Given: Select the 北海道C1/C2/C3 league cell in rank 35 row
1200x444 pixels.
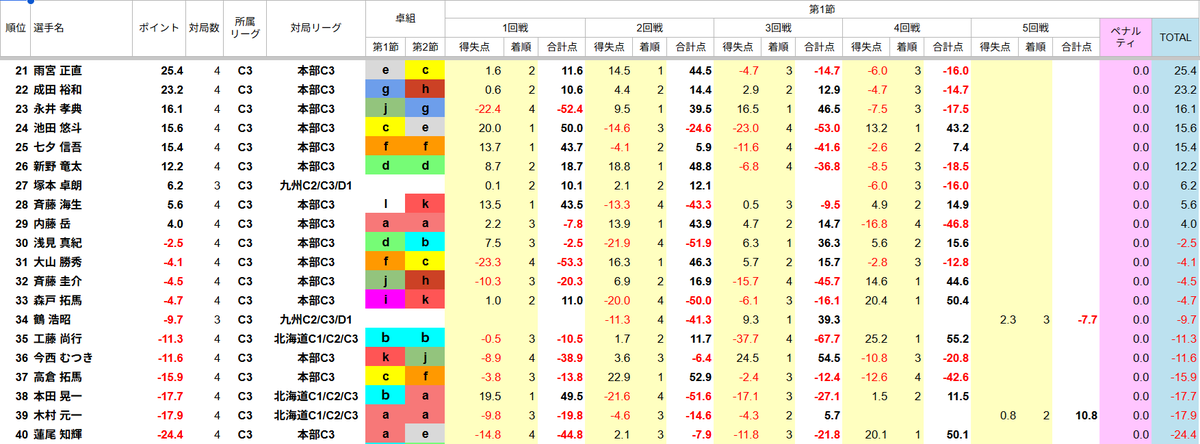Looking at the screenshot, I should click(x=315, y=338).
